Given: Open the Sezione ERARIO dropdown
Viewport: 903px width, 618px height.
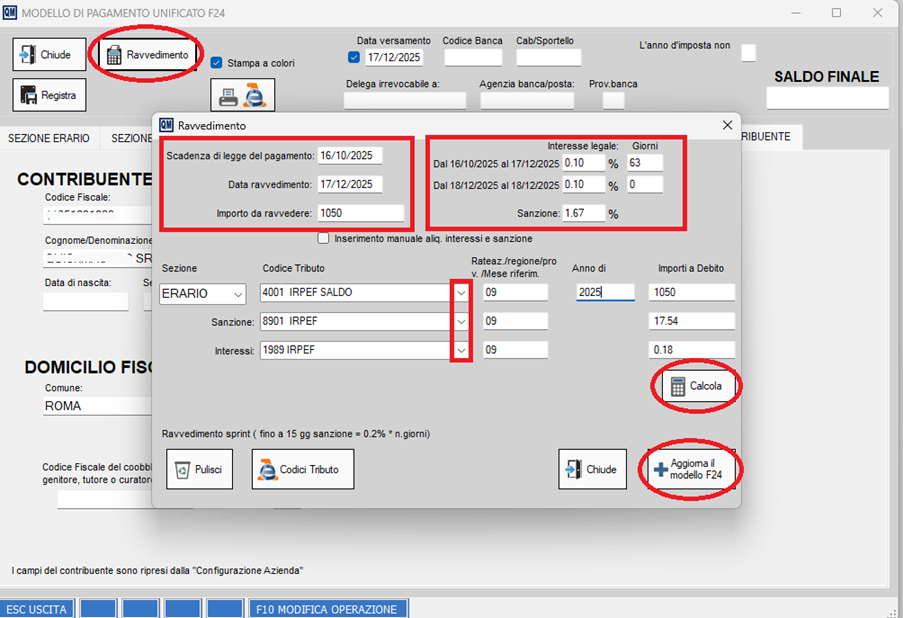Looking at the screenshot, I should tap(237, 293).
